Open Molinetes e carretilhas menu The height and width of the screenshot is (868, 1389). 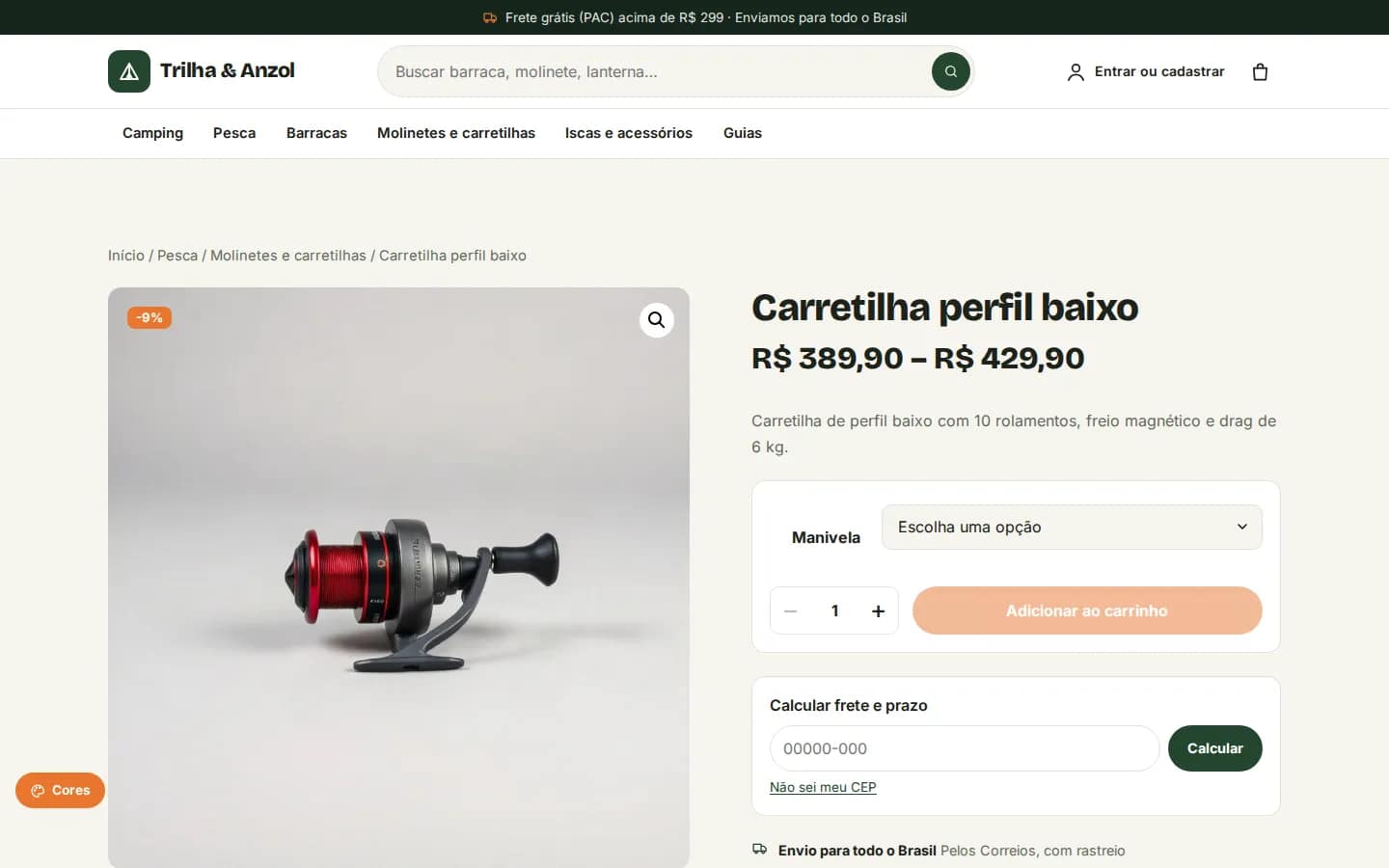(456, 133)
